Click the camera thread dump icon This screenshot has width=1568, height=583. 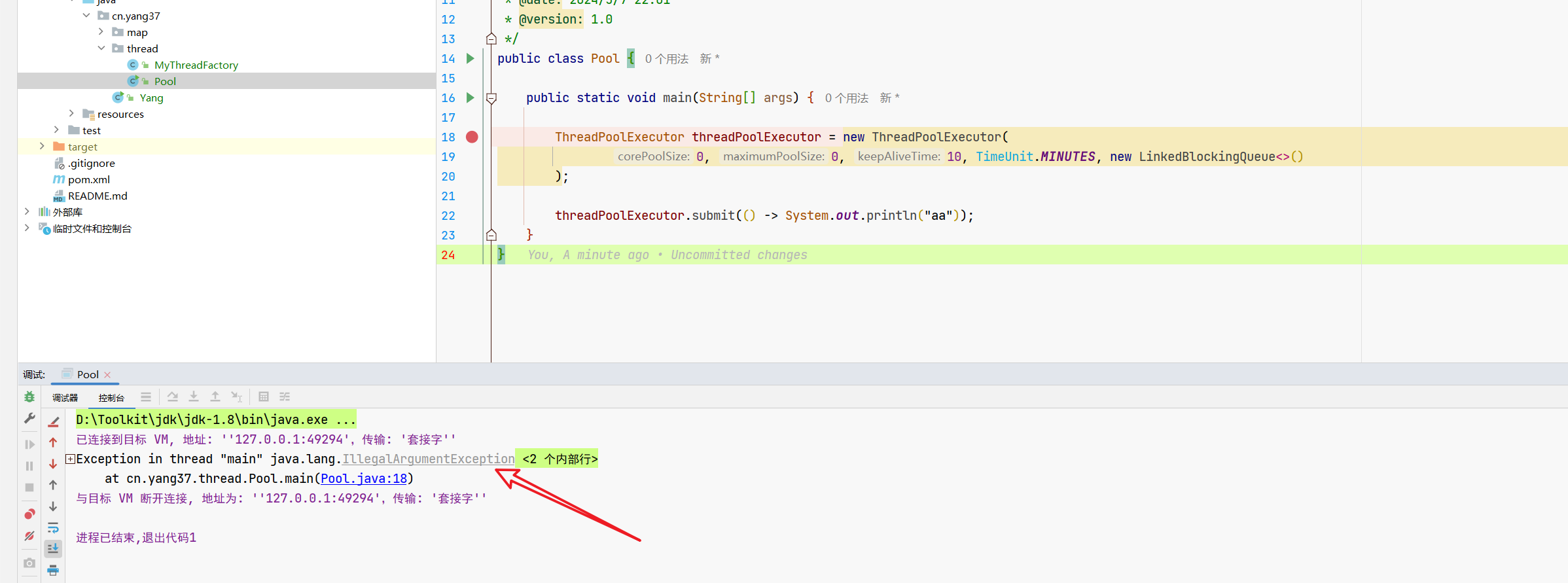click(29, 563)
